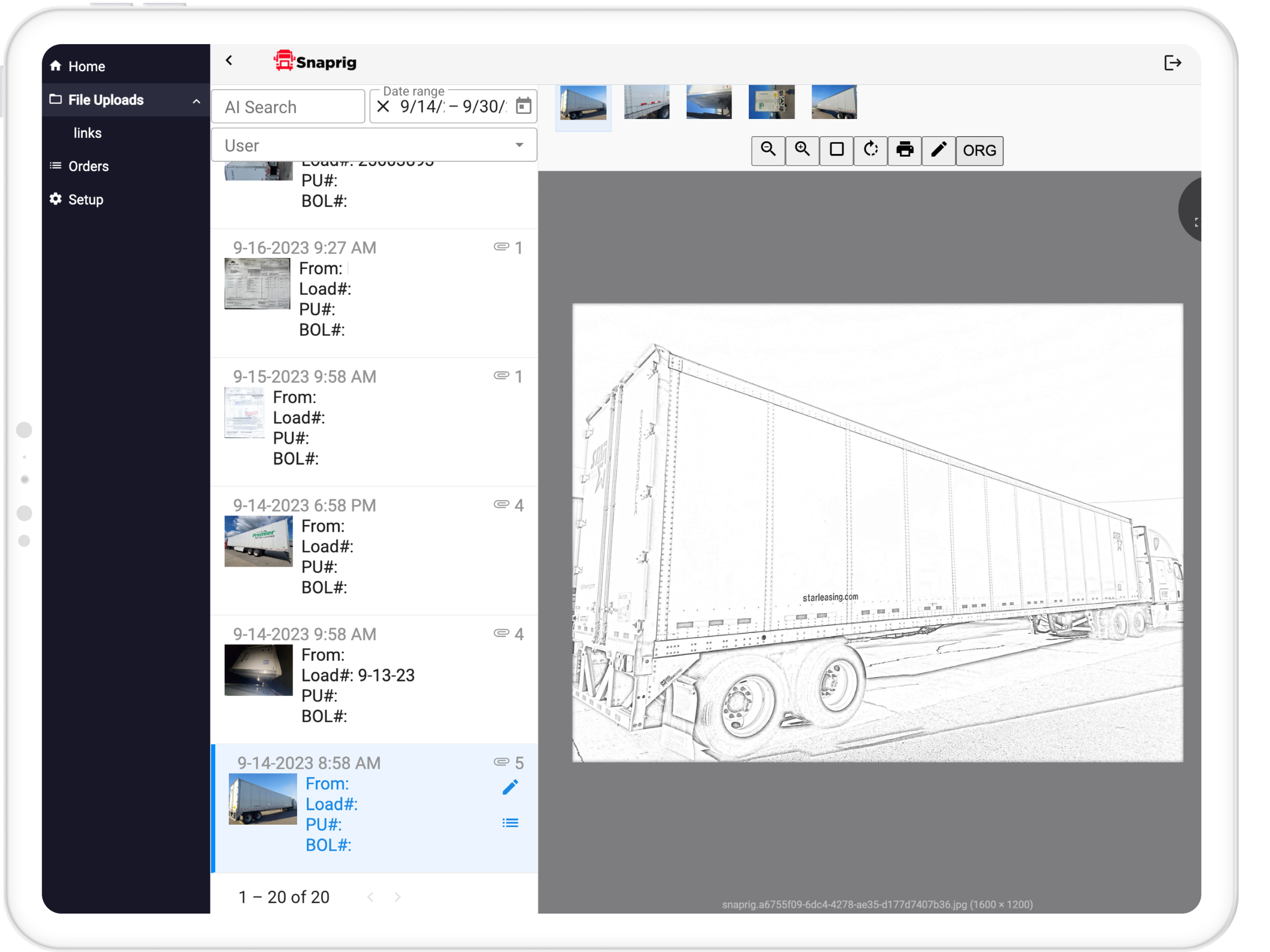
Task: Open the links submenu item
Action: click(87, 133)
